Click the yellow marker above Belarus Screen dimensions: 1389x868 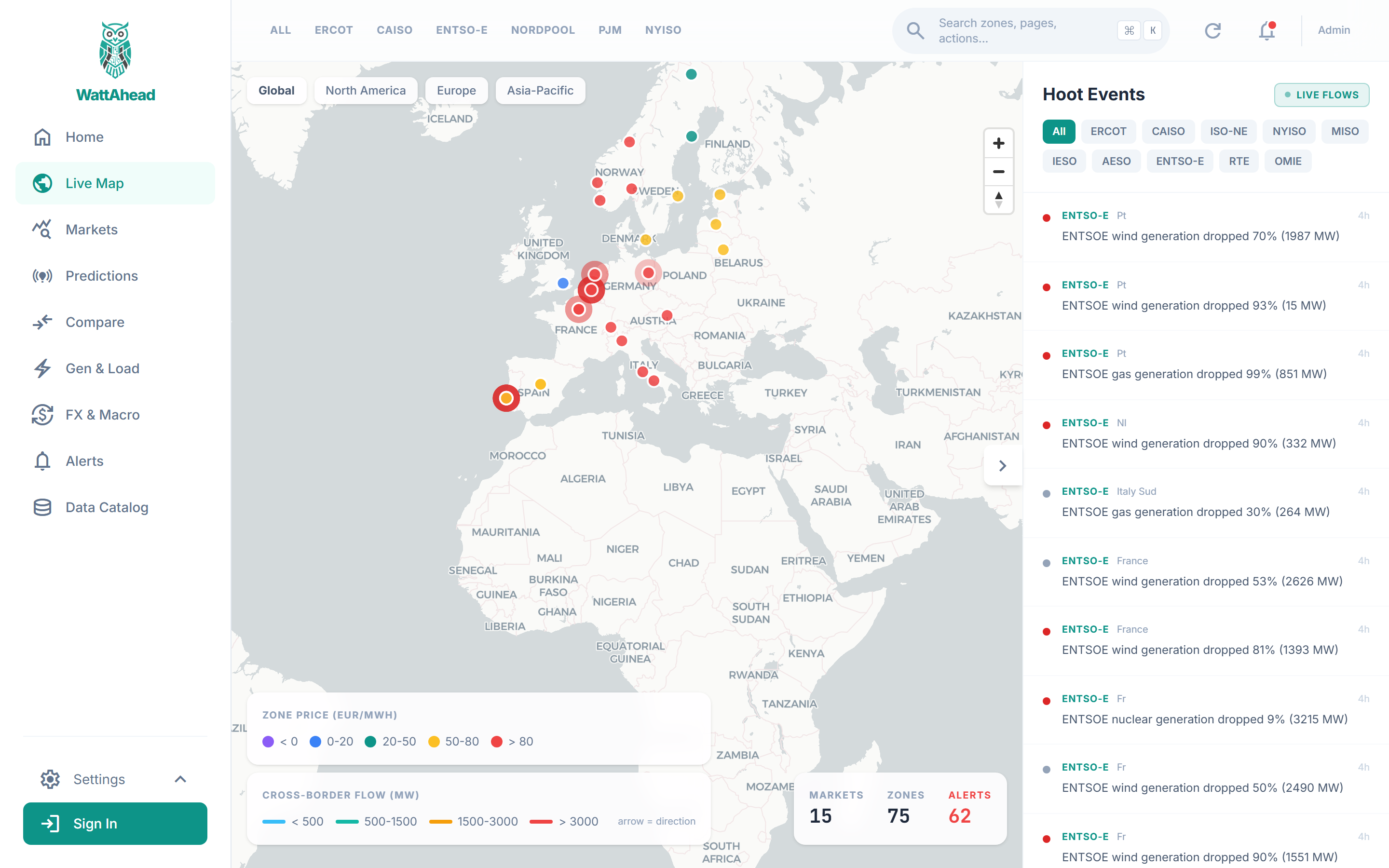tap(723, 250)
